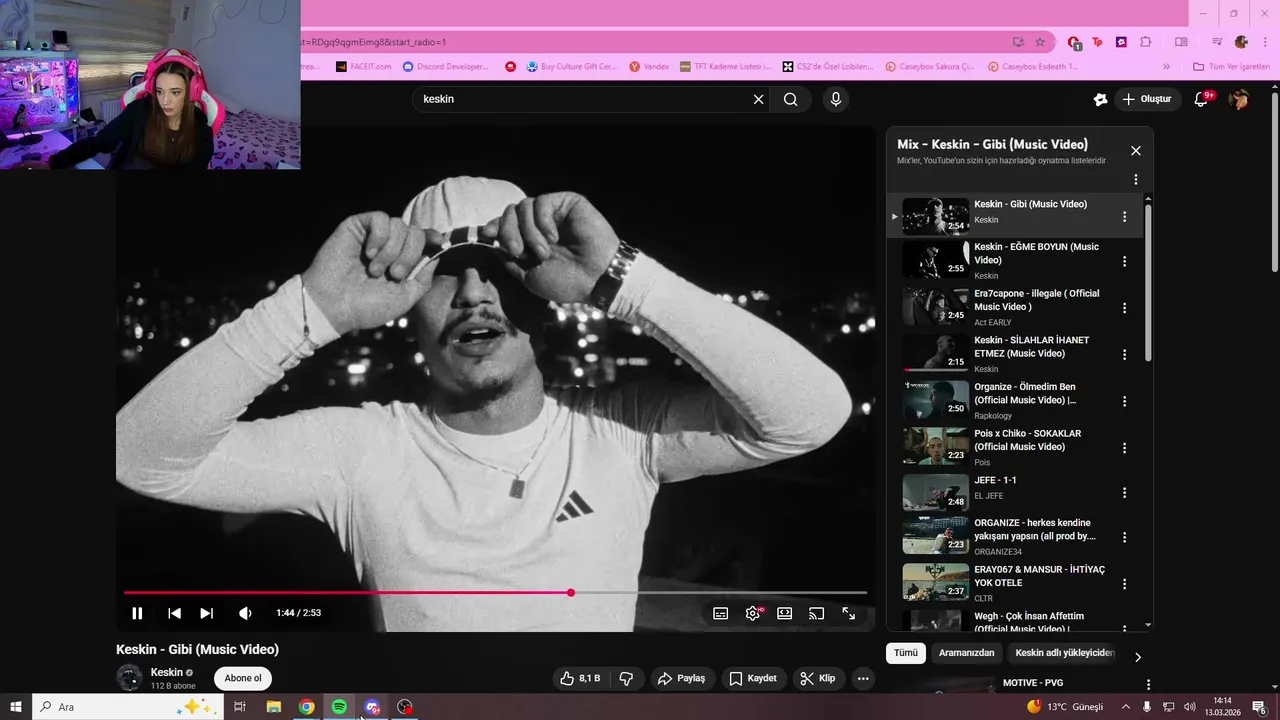The height and width of the screenshot is (720, 1280).
Task: Open options for Organize - Ölmedim Ben item
Action: point(1124,401)
